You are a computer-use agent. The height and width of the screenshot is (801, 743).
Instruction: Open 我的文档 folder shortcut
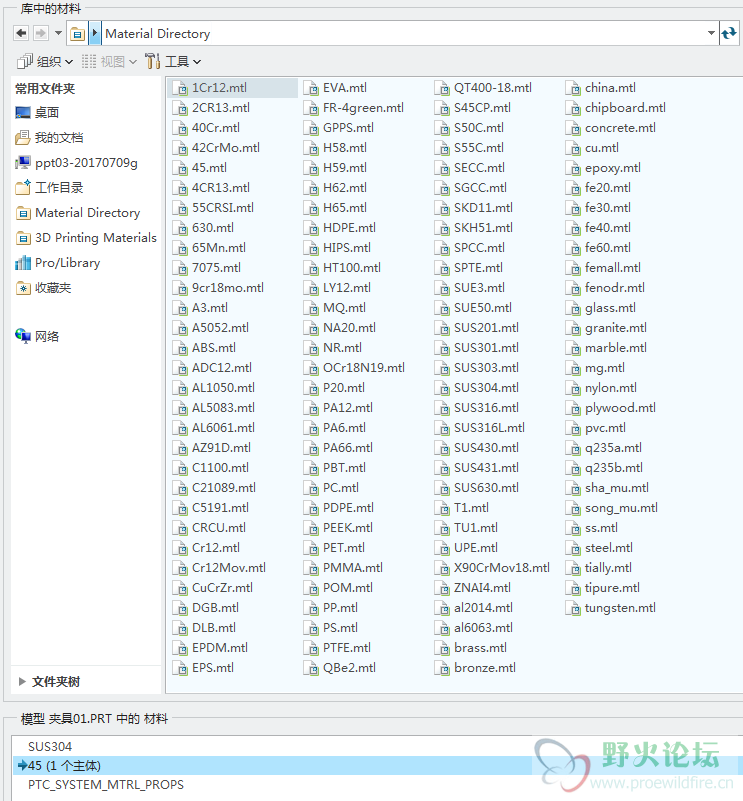(x=49, y=137)
